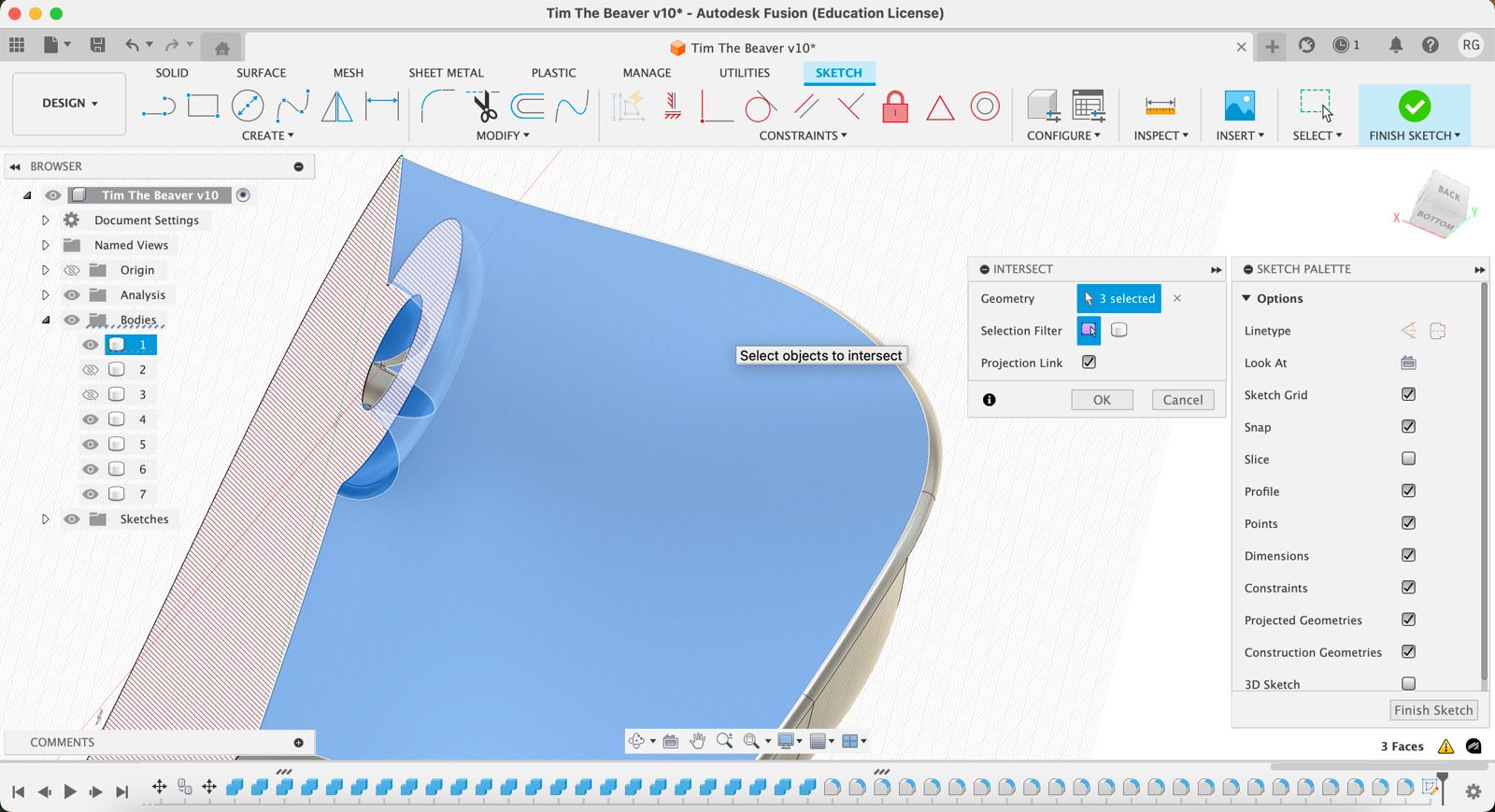
Task: Select the Center Diameter Circle tool
Action: click(x=248, y=107)
